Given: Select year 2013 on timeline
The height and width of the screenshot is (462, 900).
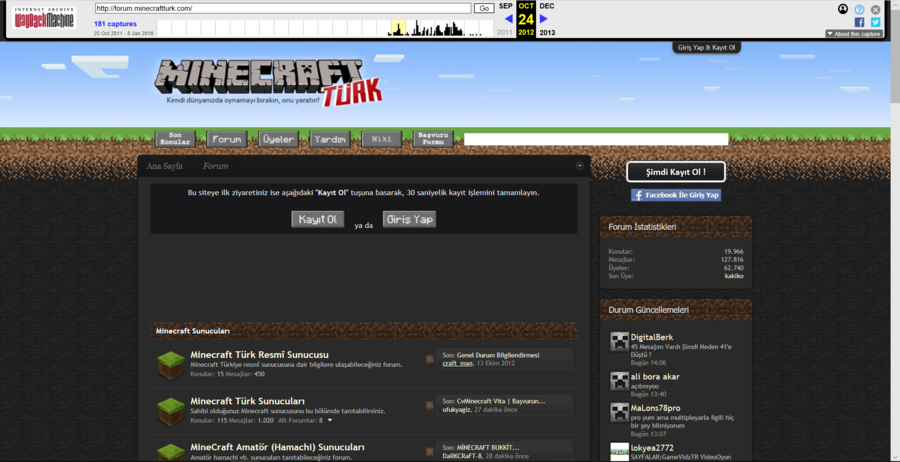Looking at the screenshot, I should 547,33.
